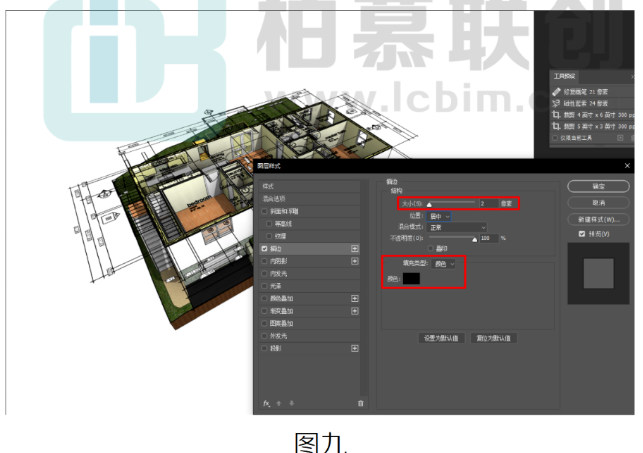Select the healing brush 21 像素 preset icon
The image size is (643, 453).
pos(556,92)
